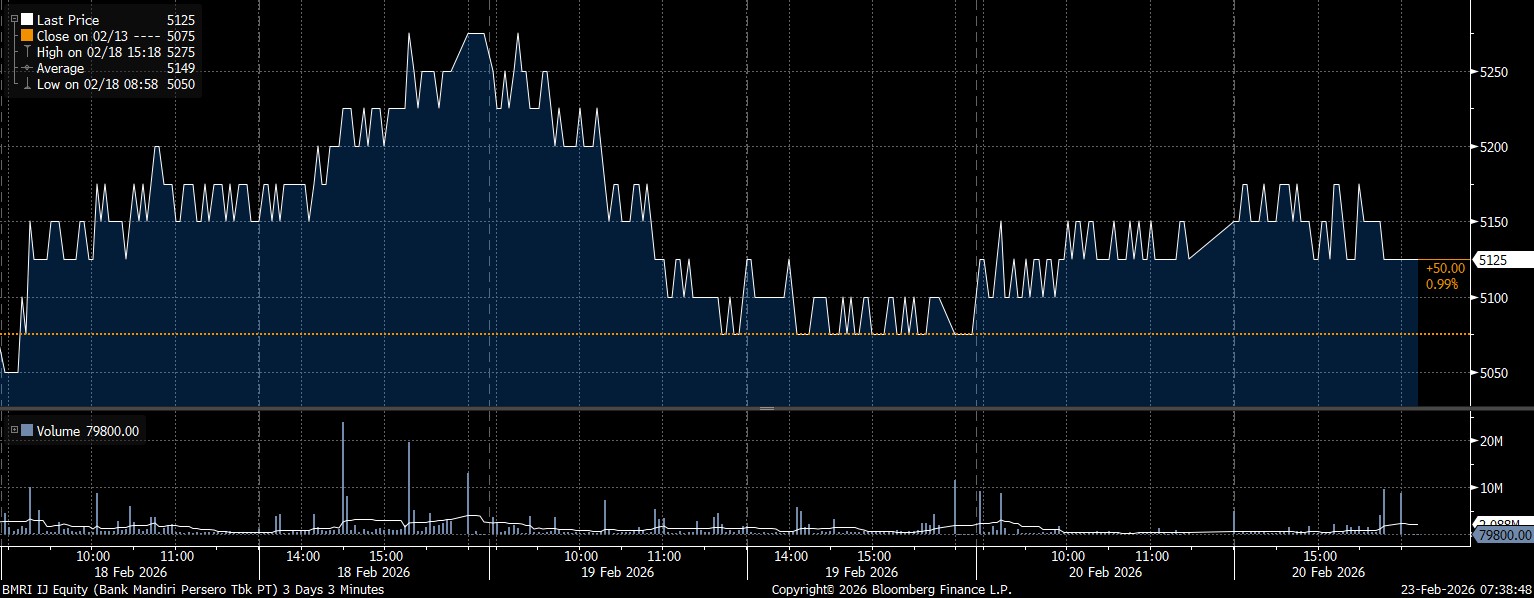Image resolution: width=1534 pixels, height=598 pixels.
Task: Grab the pane divider handle between charts
Action: (767, 409)
